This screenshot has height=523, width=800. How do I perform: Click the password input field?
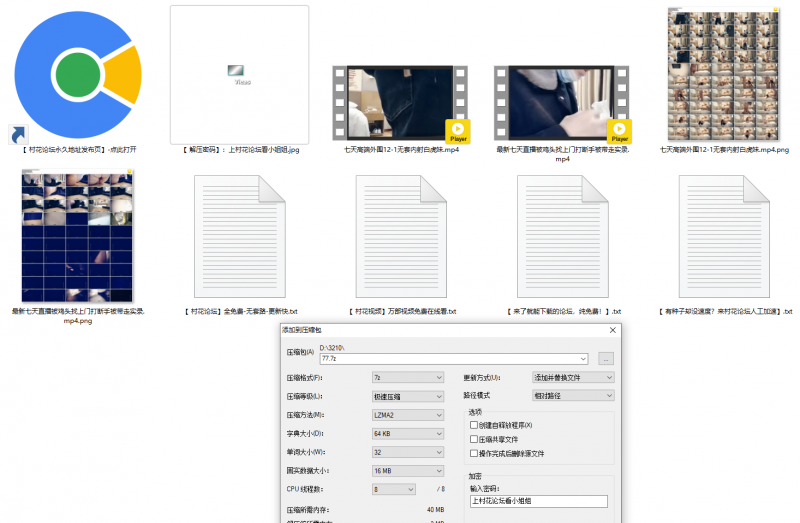coord(538,501)
